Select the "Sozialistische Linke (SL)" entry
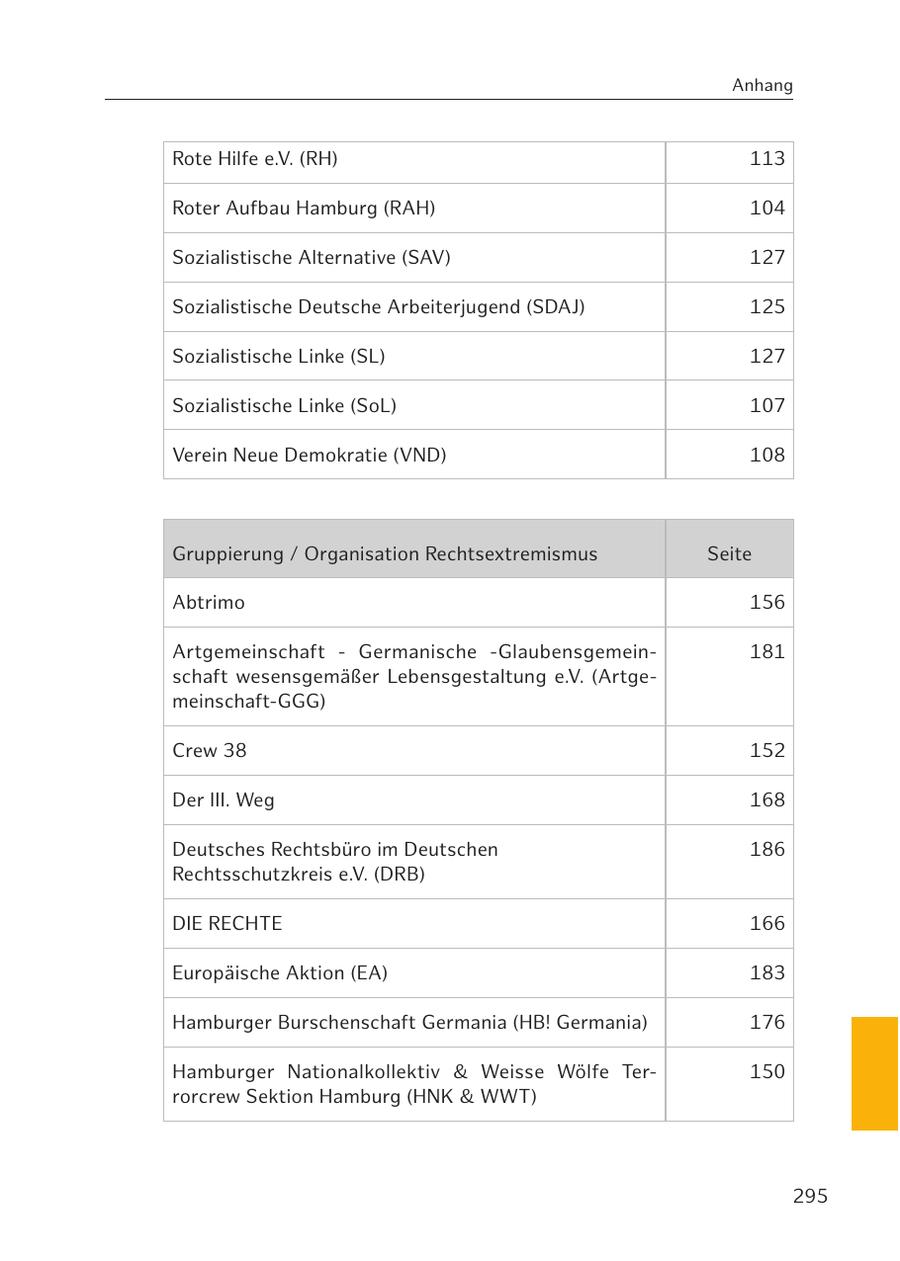 point(278,356)
